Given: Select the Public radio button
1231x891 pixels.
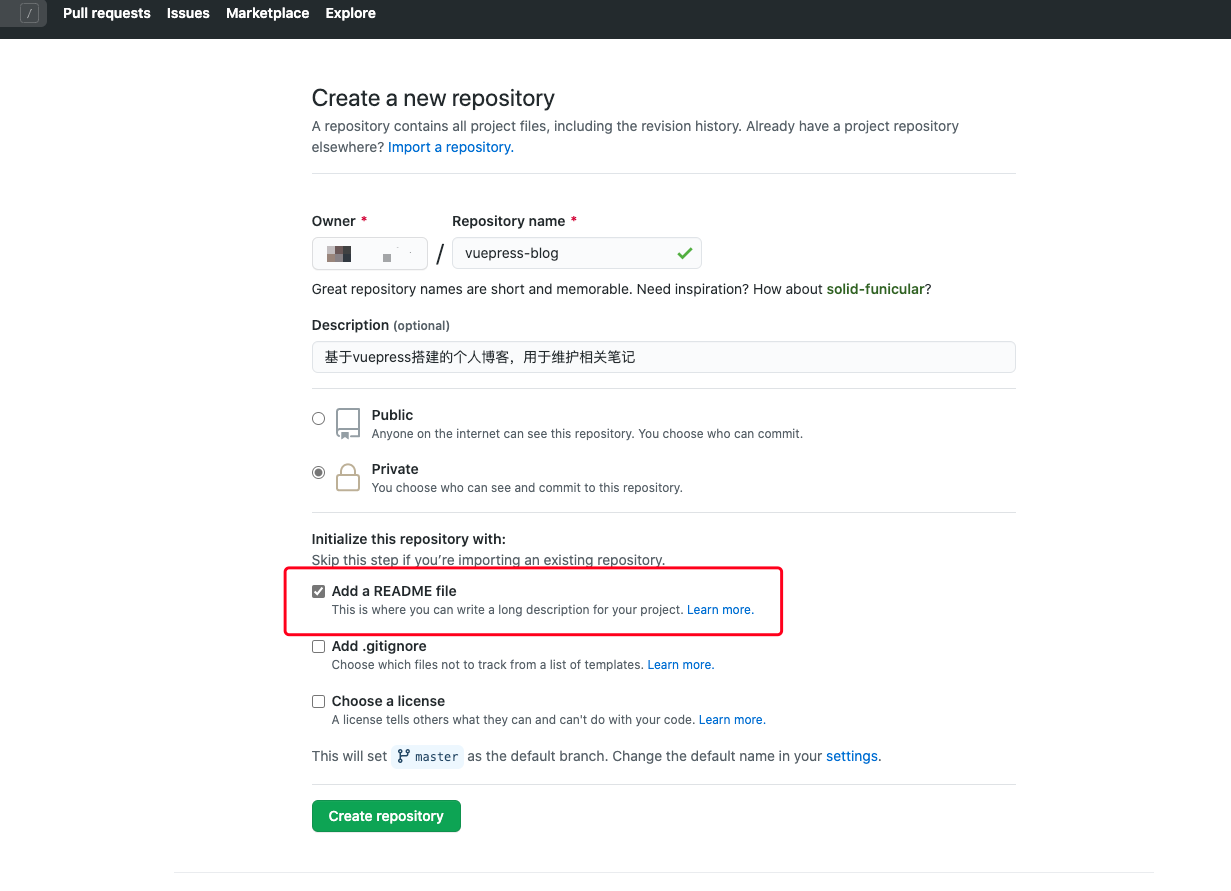Looking at the screenshot, I should [x=319, y=419].
